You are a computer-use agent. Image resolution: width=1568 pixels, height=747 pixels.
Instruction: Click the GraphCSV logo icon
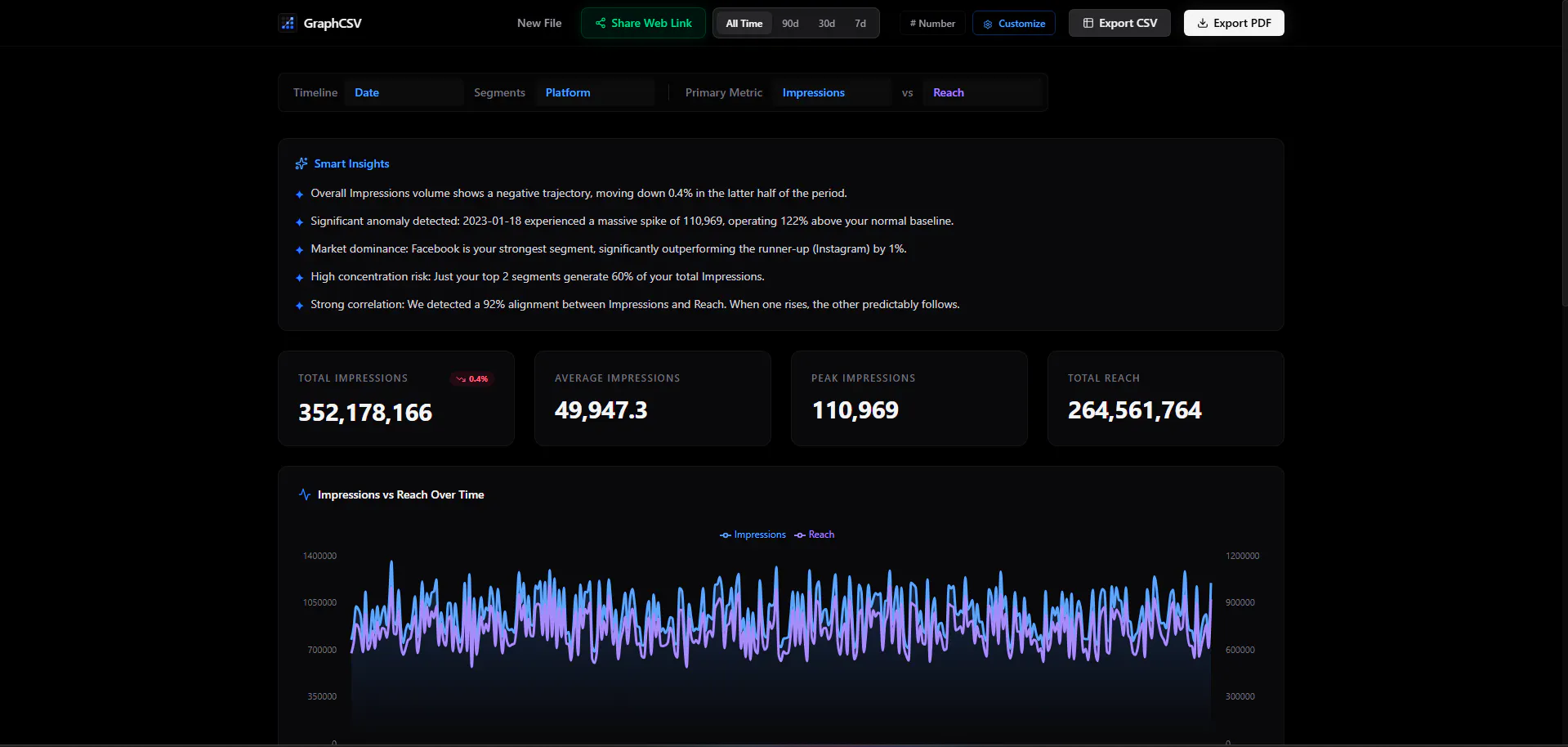288,23
